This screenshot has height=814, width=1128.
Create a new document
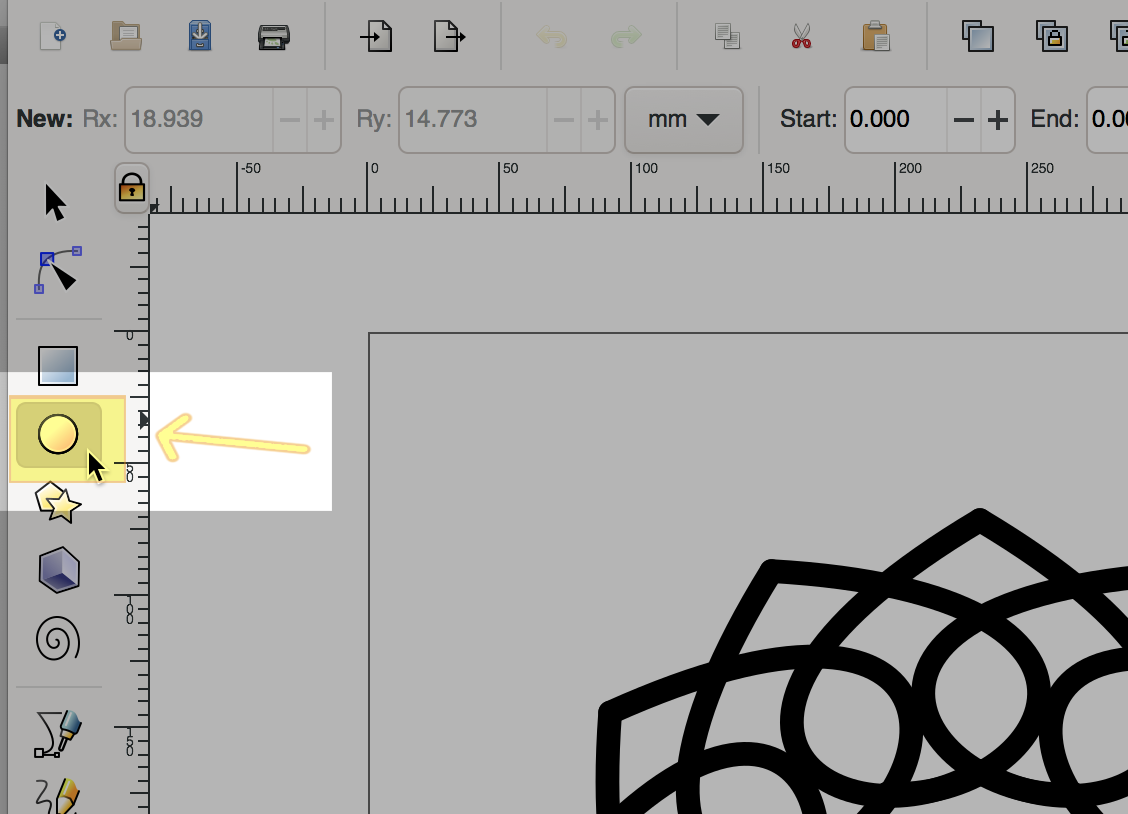click(52, 37)
